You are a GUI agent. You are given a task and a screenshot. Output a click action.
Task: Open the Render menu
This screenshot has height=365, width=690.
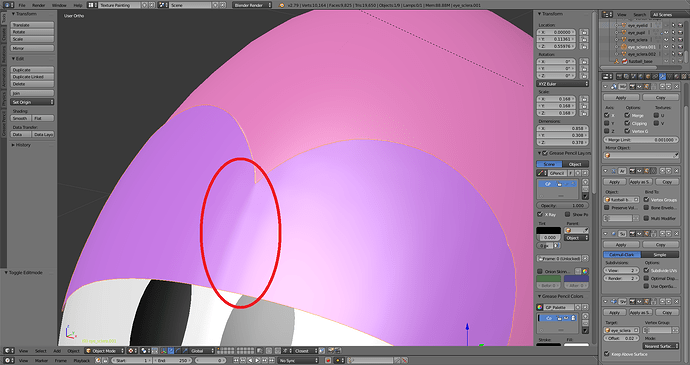coord(39,5)
